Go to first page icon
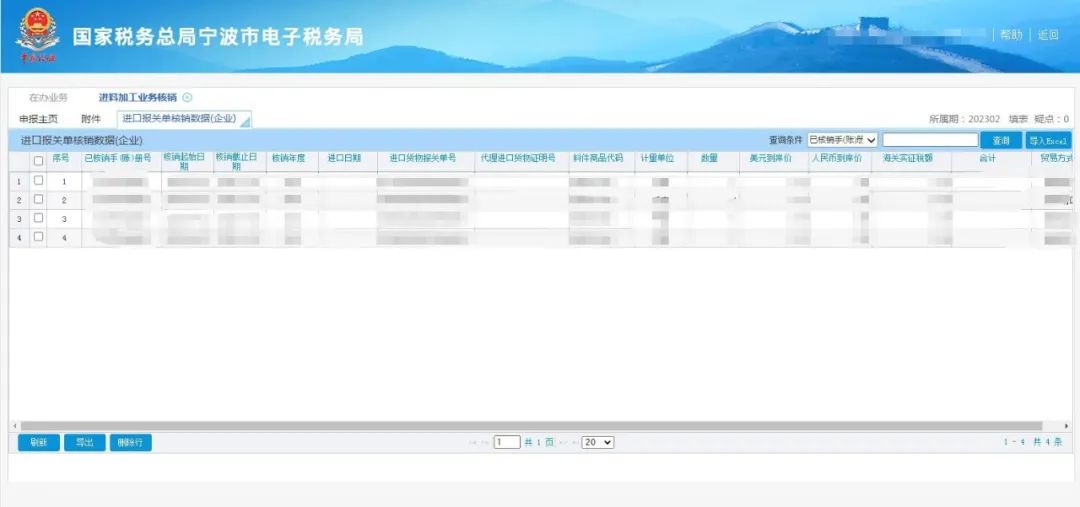The width and height of the screenshot is (1080, 507). [x=472, y=443]
